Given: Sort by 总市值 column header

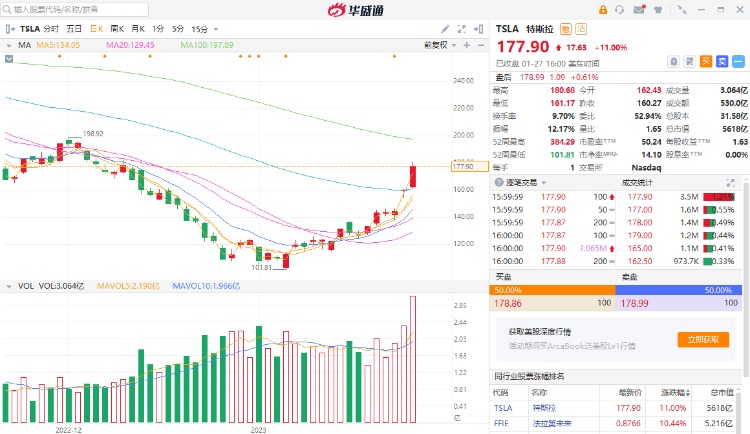Looking at the screenshot, I should pyautogui.click(x=722, y=392).
